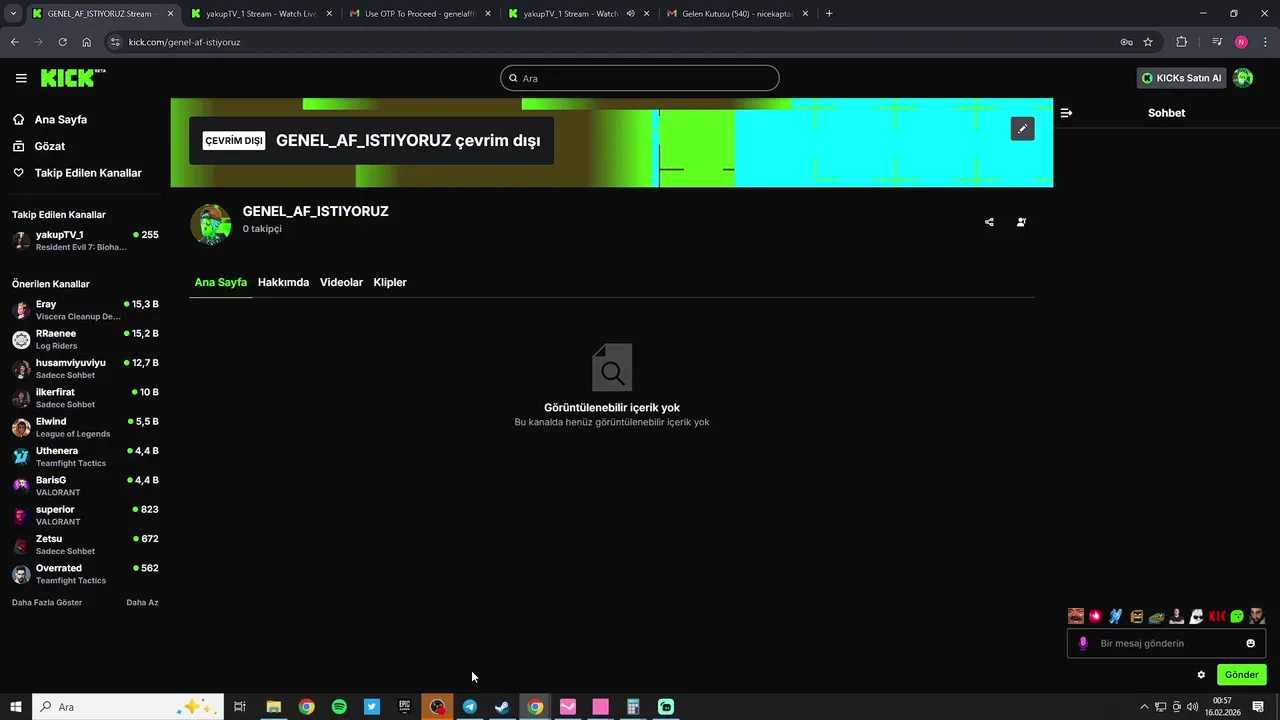This screenshot has width=1280, height=720.
Task: Open Chrome three-dot menu
Action: pos(1265,42)
